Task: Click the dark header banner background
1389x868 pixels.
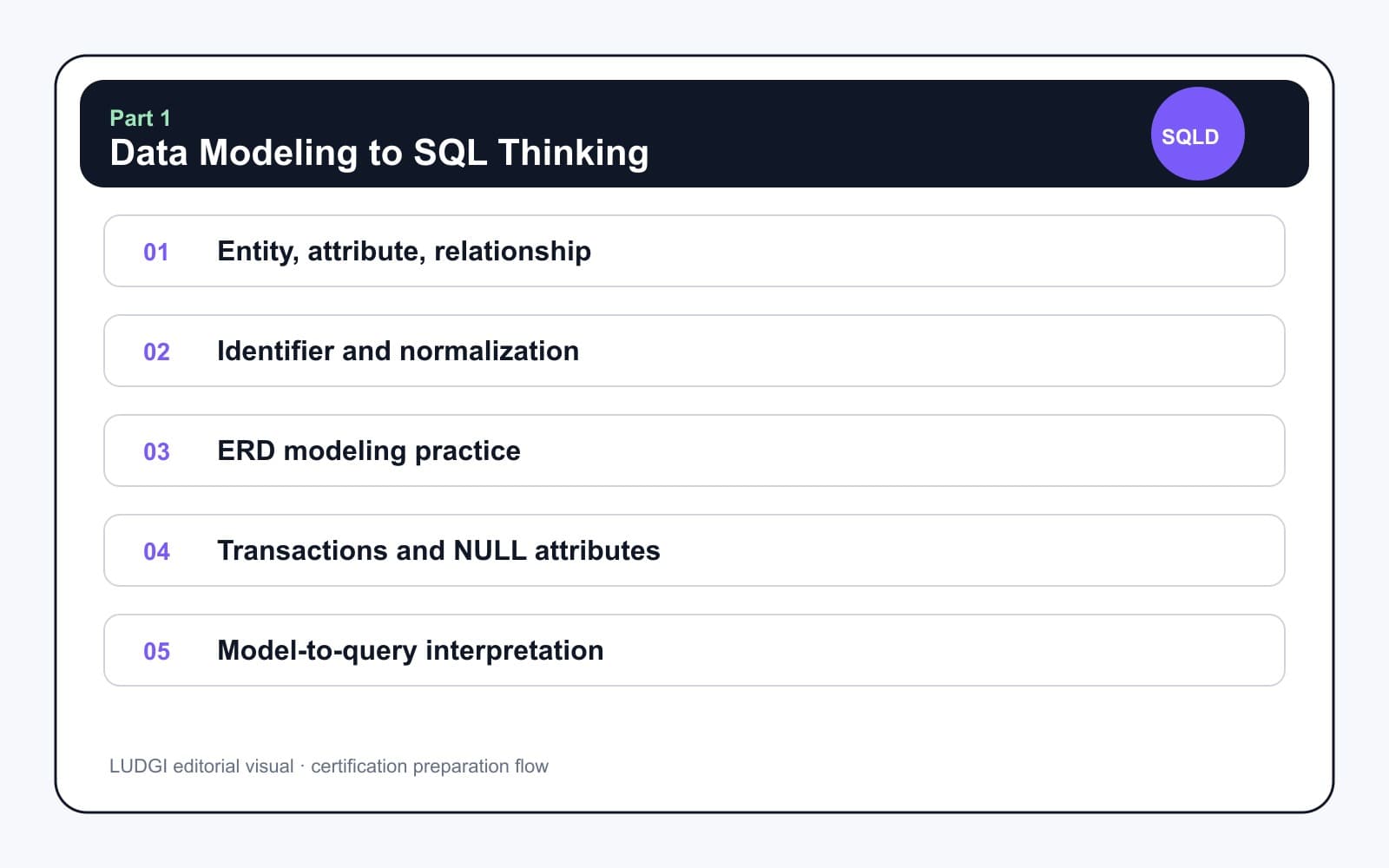Action: (x=868, y=134)
